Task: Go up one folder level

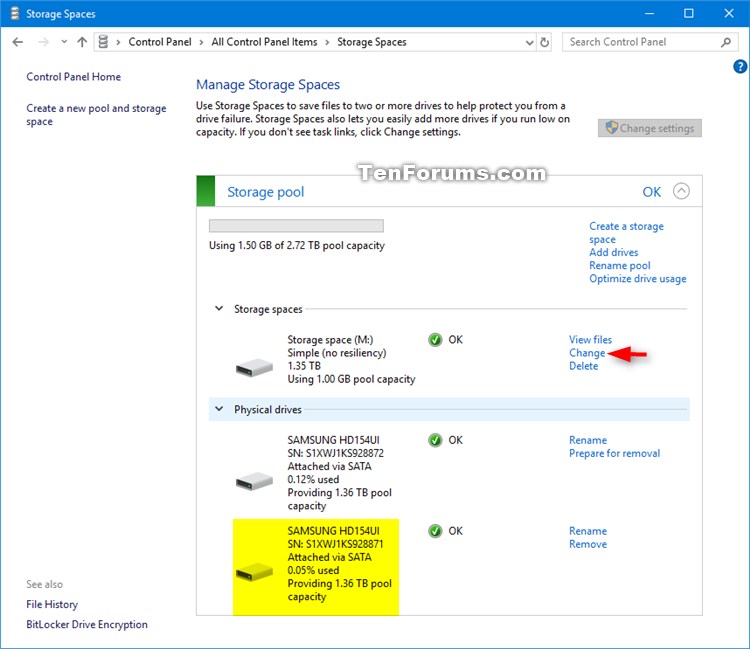Action: click(82, 42)
